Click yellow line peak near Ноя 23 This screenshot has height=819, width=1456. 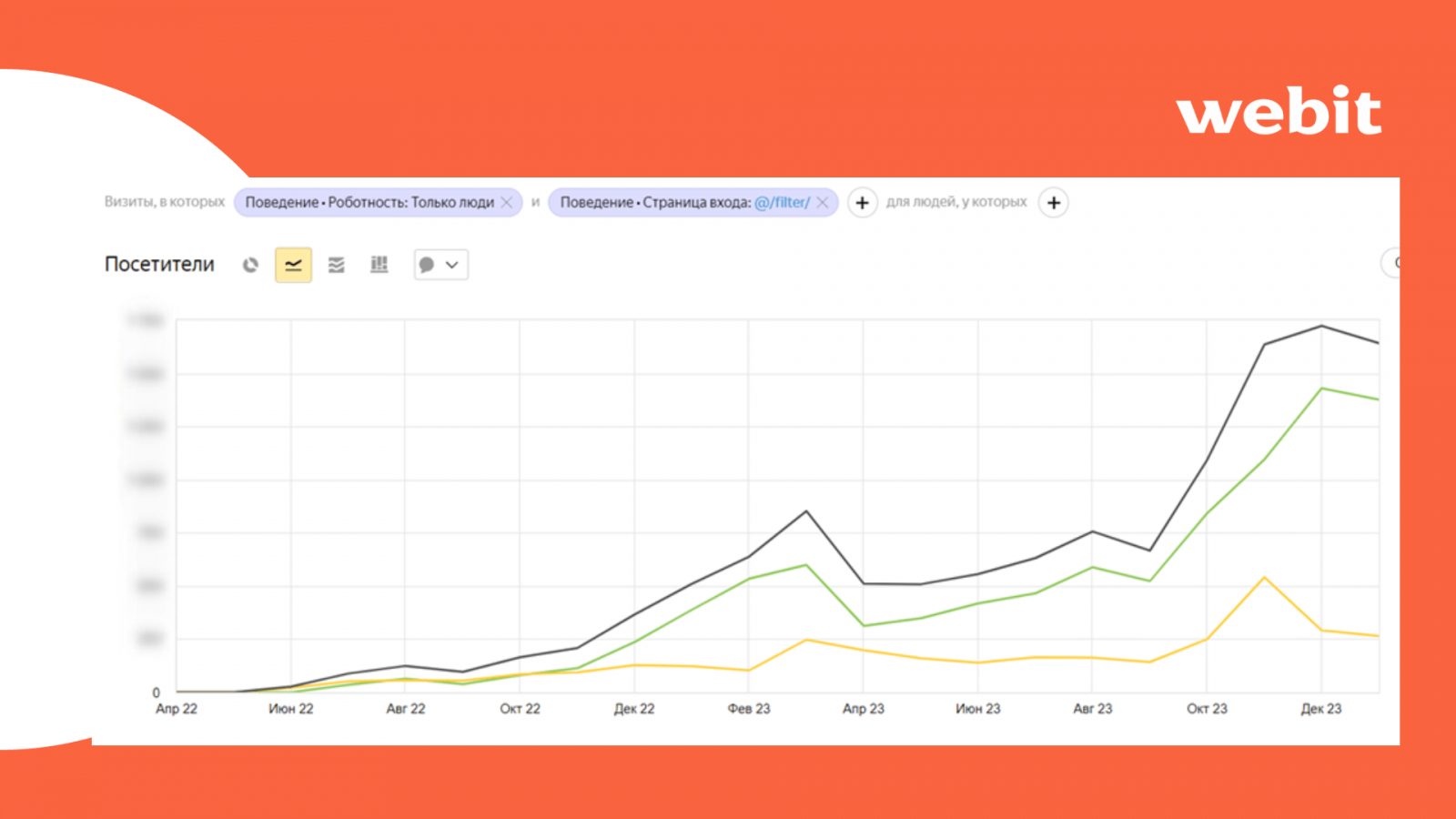1264,578
